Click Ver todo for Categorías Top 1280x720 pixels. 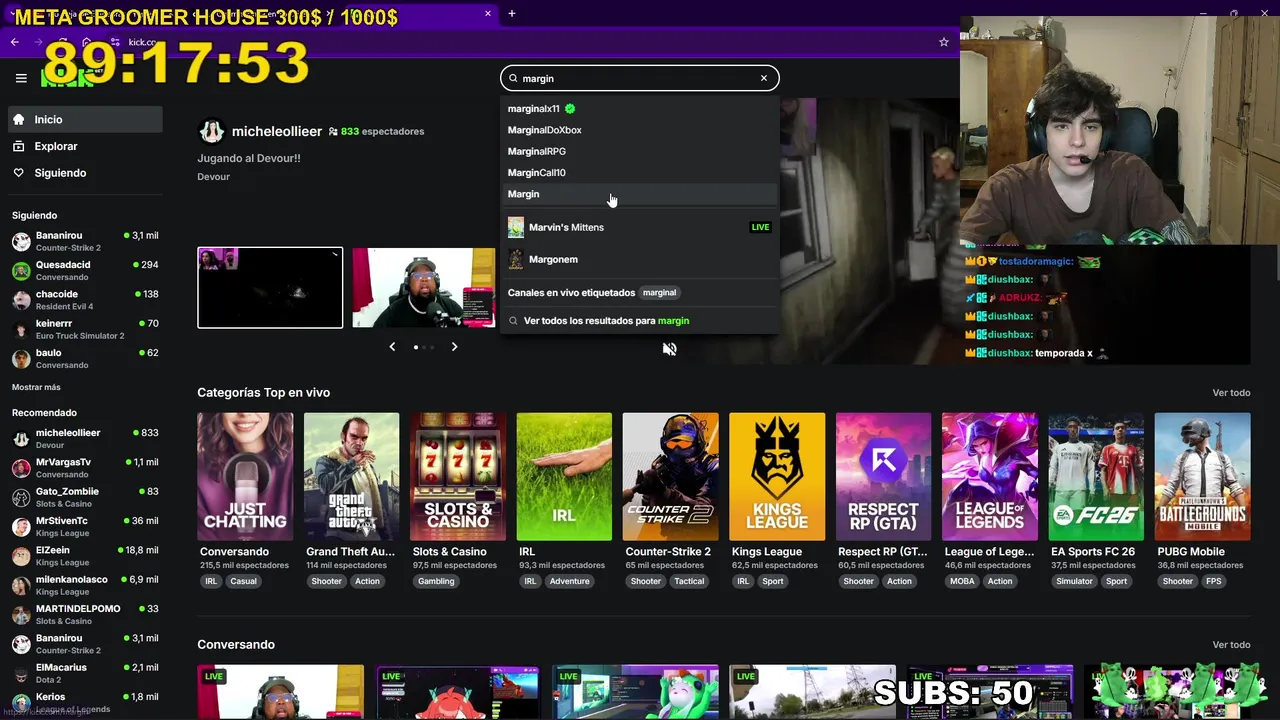(x=1231, y=393)
